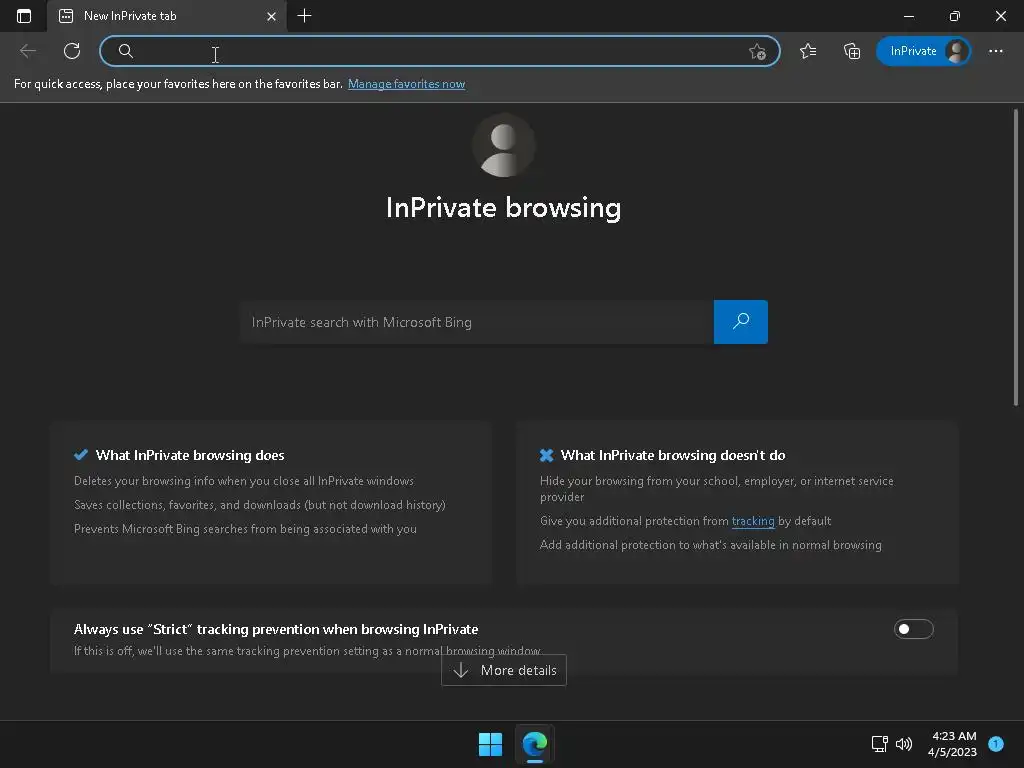This screenshot has height=768, width=1024.
Task: Open volume speaker tray icon
Action: (x=904, y=743)
